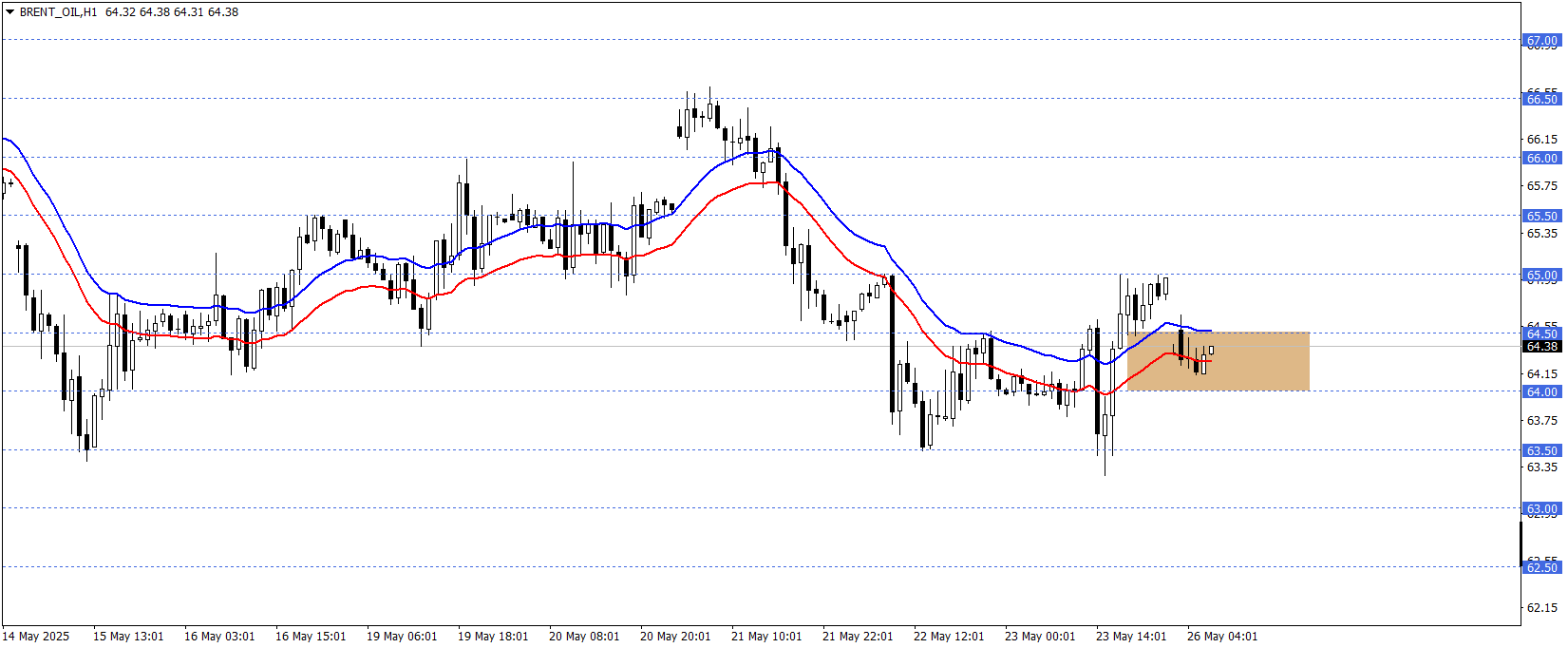Image resolution: width=1568 pixels, height=648 pixels.
Task: Select the 66.00 price level label
Action: [1541, 158]
